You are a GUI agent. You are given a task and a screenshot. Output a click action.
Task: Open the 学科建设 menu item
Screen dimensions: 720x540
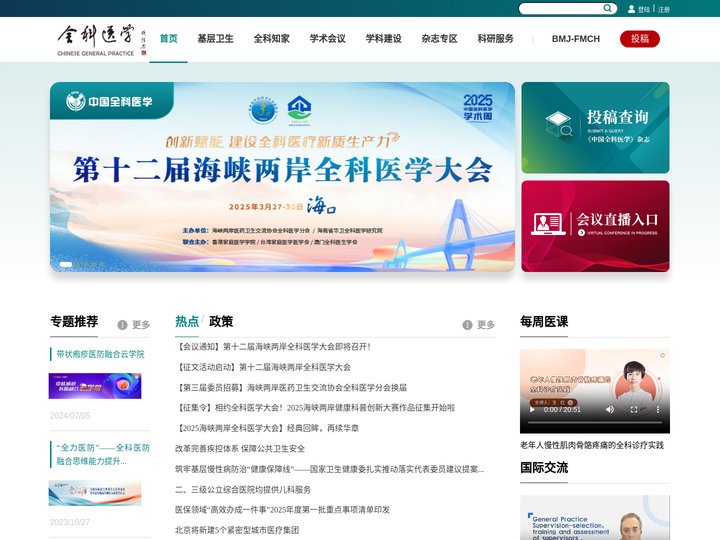[x=383, y=39]
